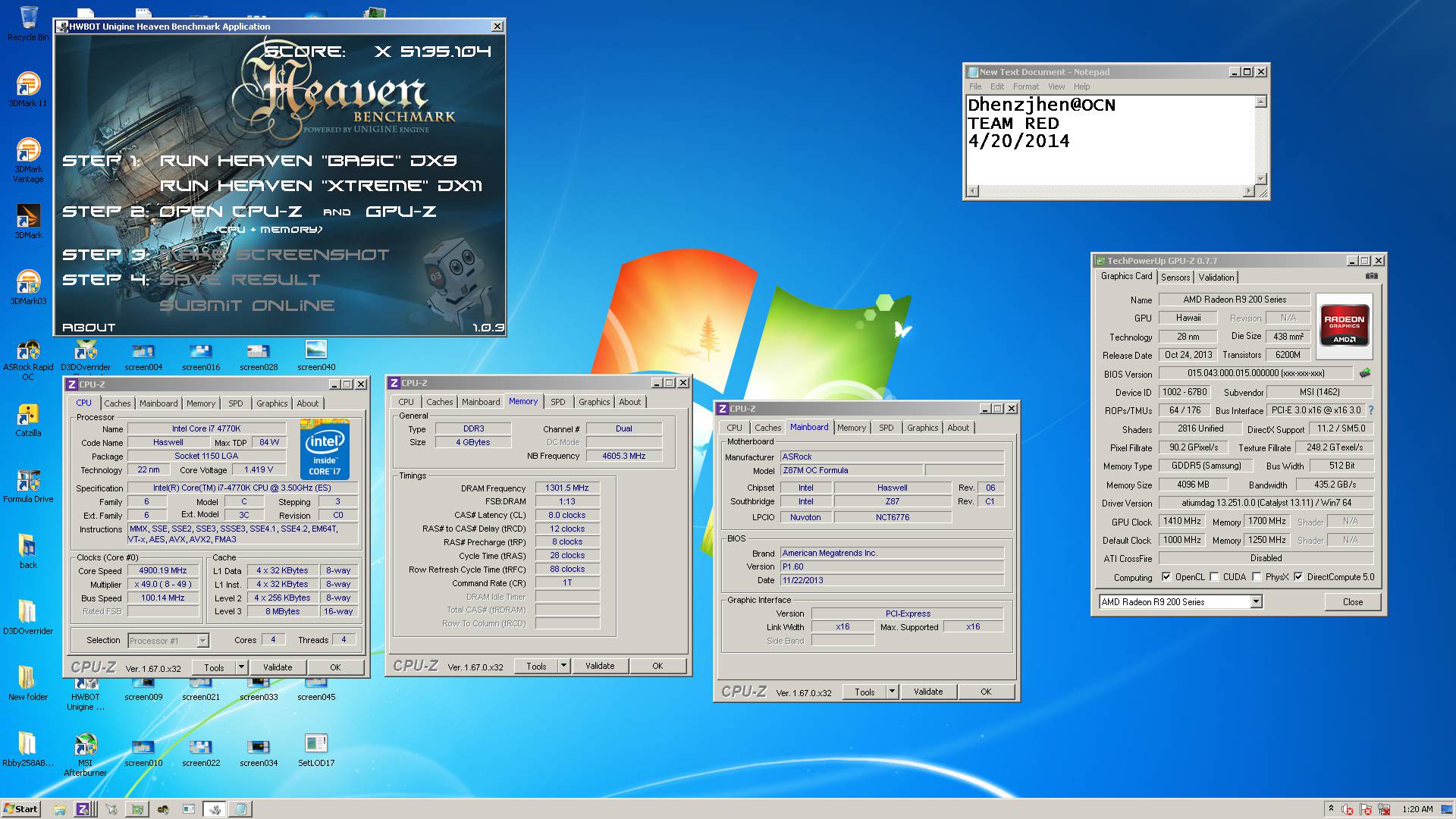Switch to Validation tab in GPU-Z
This screenshot has height=819, width=1456.
click(1216, 278)
